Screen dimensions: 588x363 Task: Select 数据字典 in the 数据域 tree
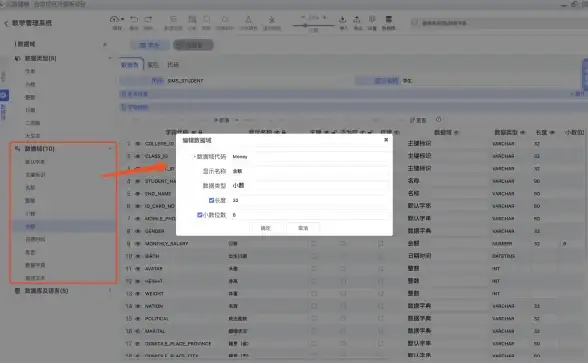point(35,265)
